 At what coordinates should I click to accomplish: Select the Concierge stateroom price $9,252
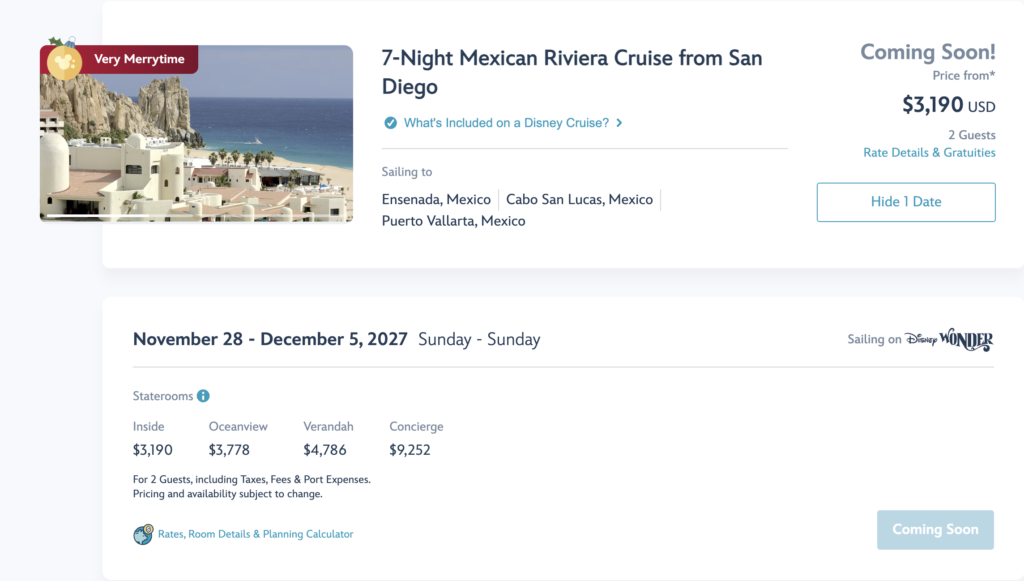pos(409,450)
